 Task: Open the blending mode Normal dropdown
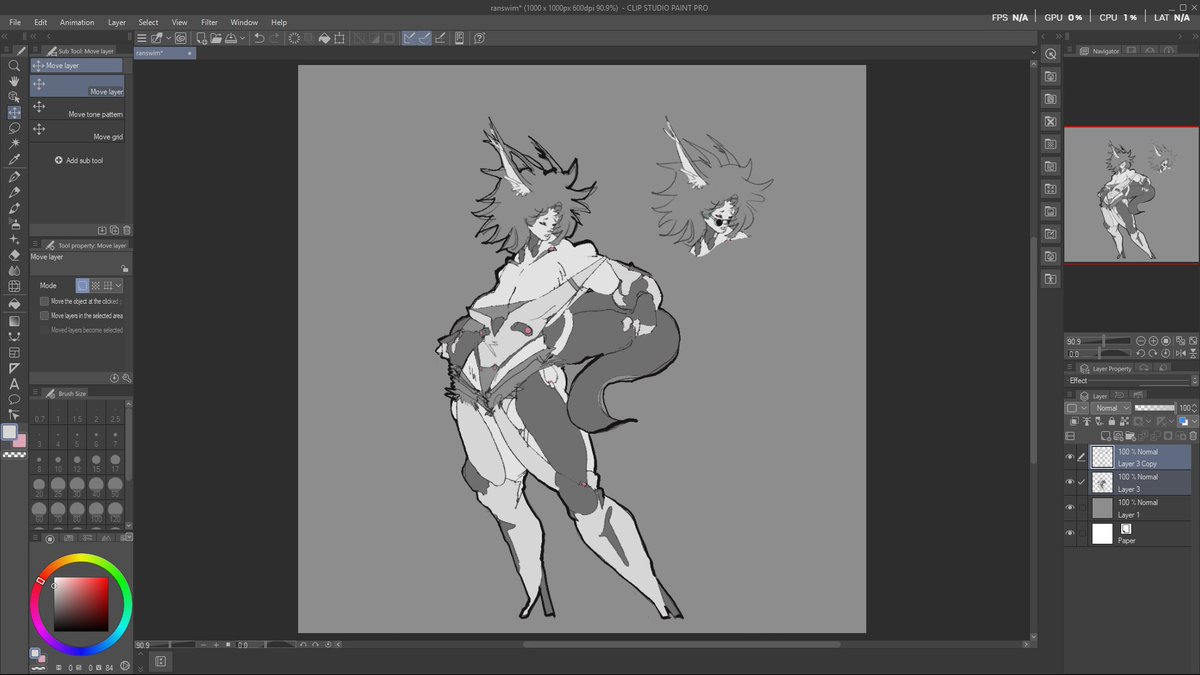(x=1111, y=408)
